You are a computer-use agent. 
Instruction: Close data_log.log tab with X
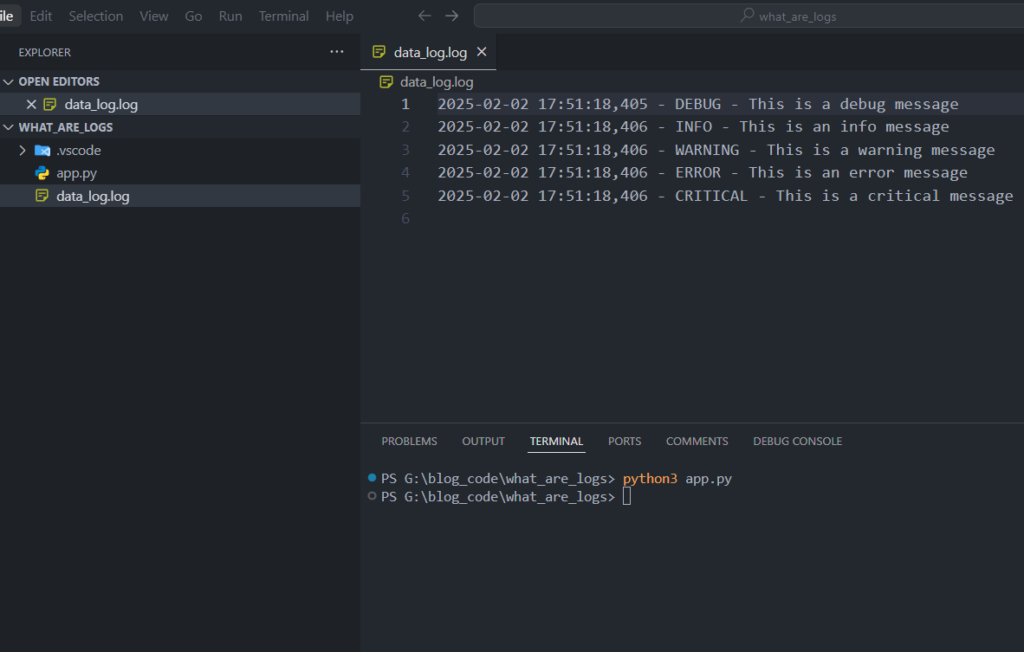(481, 52)
